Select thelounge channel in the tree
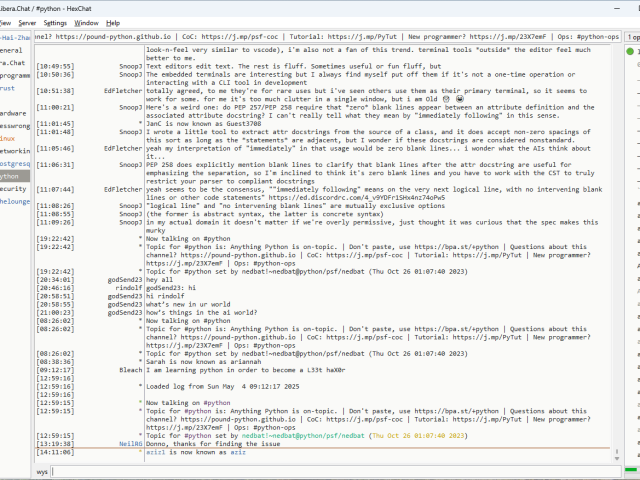 (x=15, y=201)
